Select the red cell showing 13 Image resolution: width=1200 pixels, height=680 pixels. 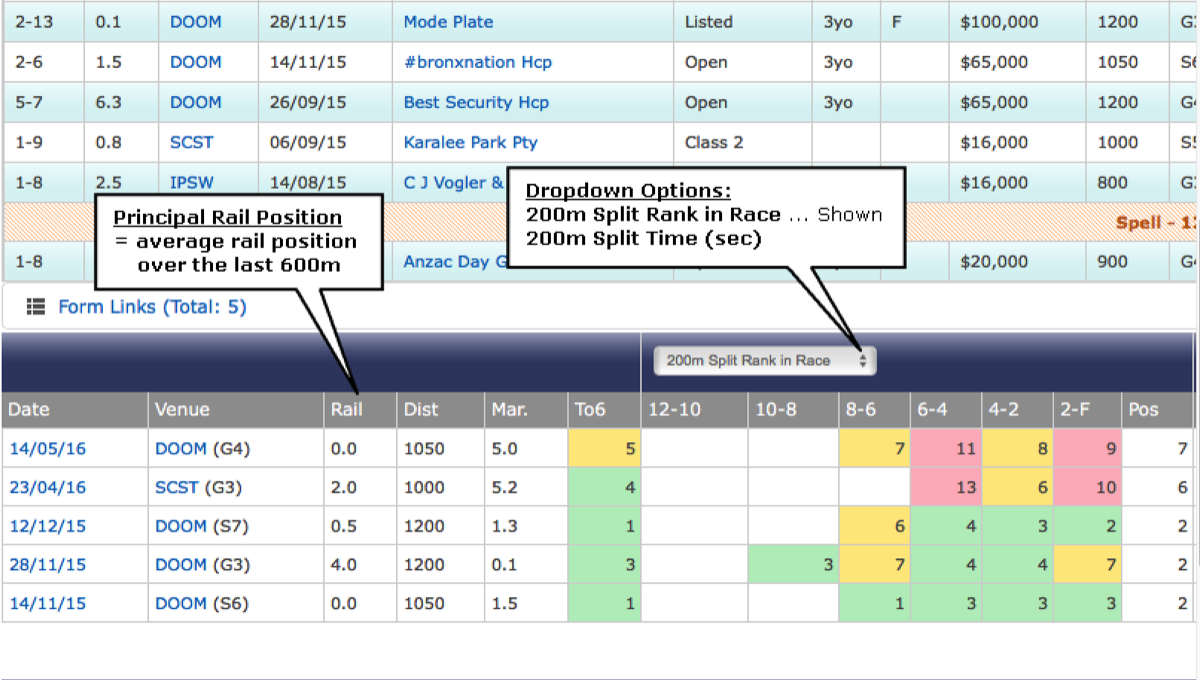946,488
